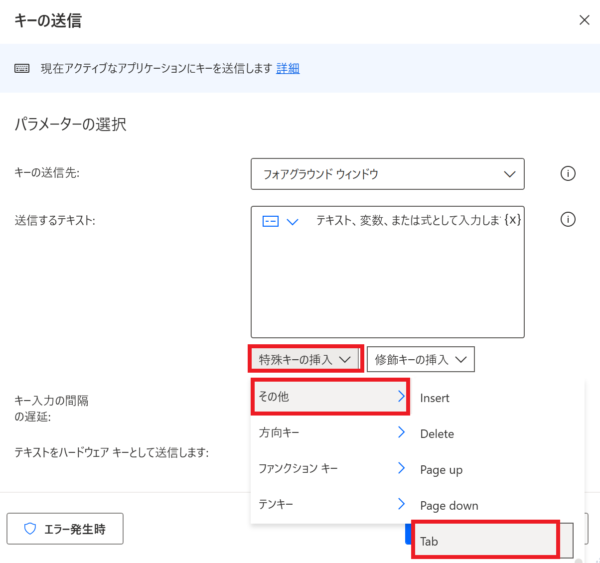Click the エラー発生時 button

click(65, 529)
